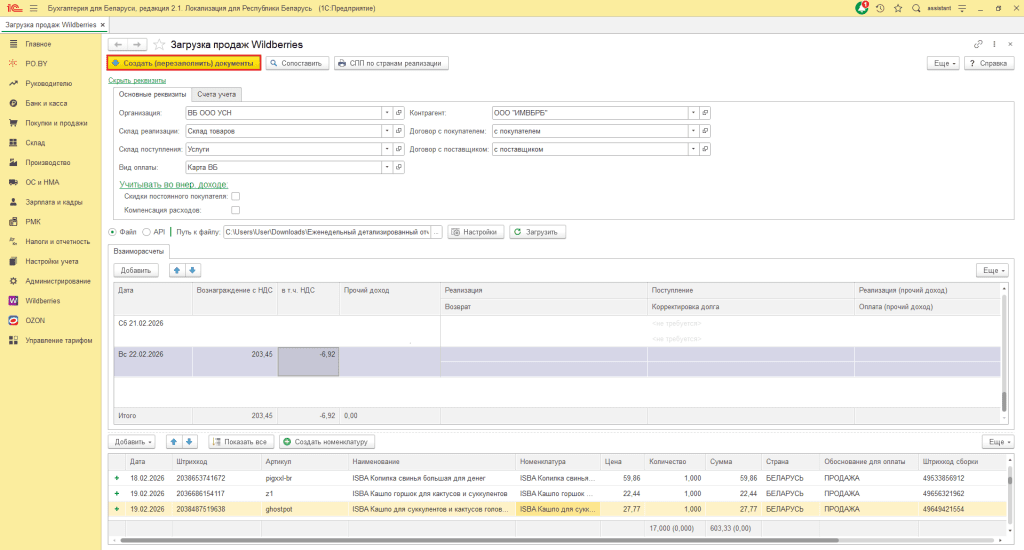Open the notifications bell icon
The width and height of the screenshot is (1024, 550).
pyautogui.click(x=861, y=8)
